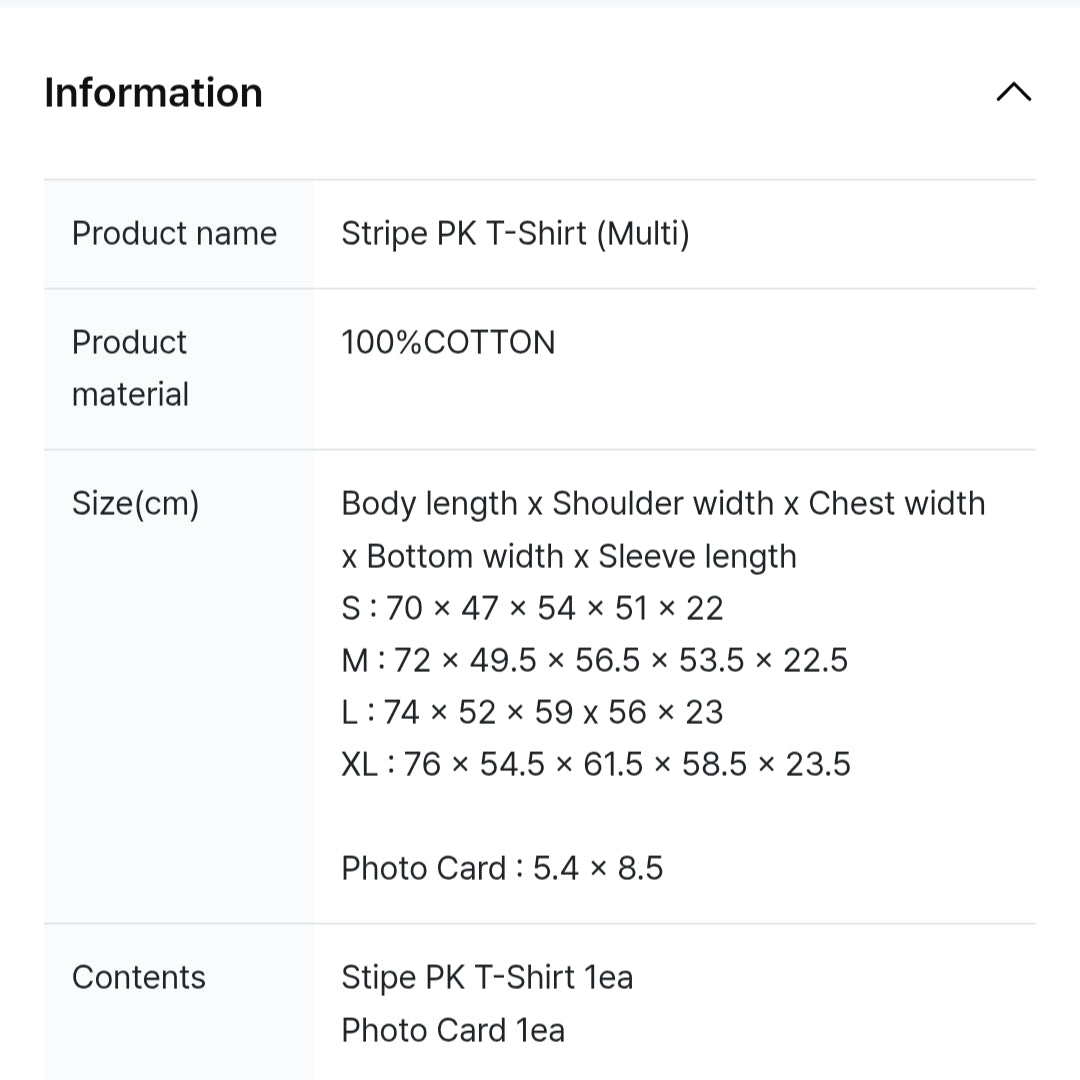This screenshot has height=1080, width=1080.
Task: Click the Information heading
Action: coord(154,92)
